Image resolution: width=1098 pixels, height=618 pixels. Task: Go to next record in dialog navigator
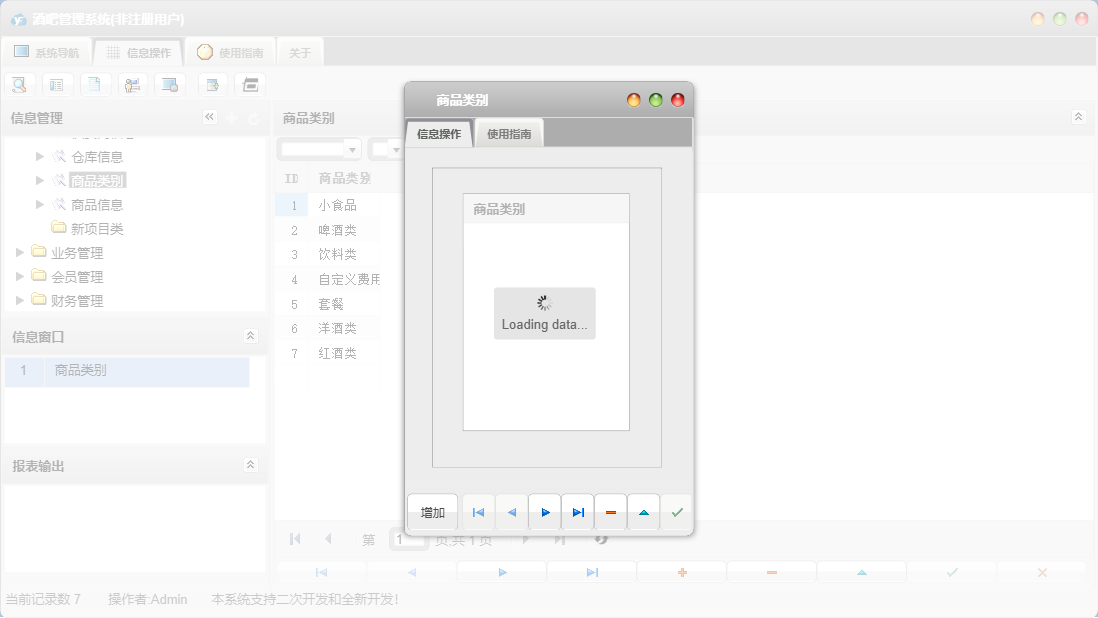tap(545, 512)
